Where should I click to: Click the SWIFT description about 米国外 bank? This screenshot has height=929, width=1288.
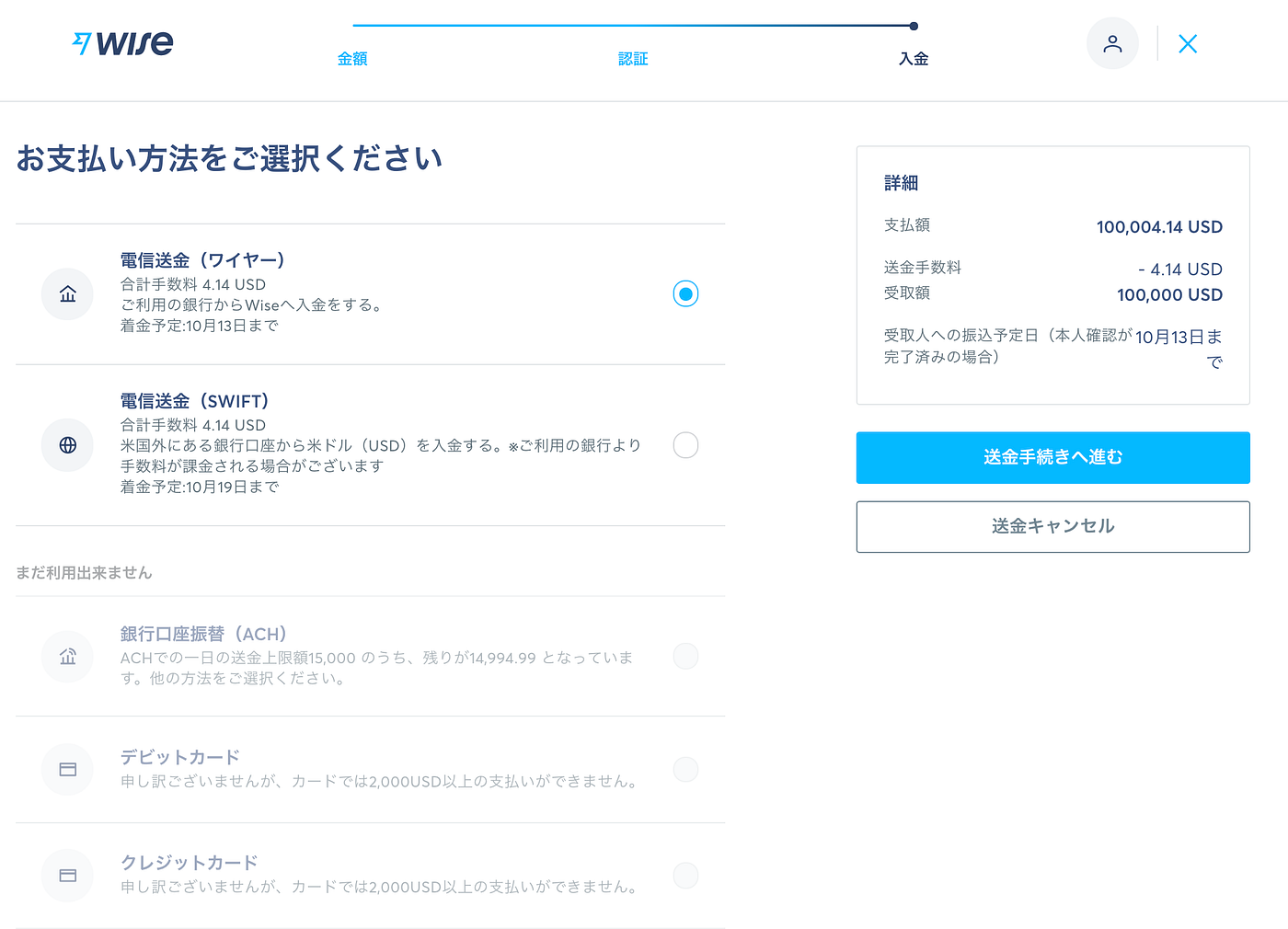(381, 455)
